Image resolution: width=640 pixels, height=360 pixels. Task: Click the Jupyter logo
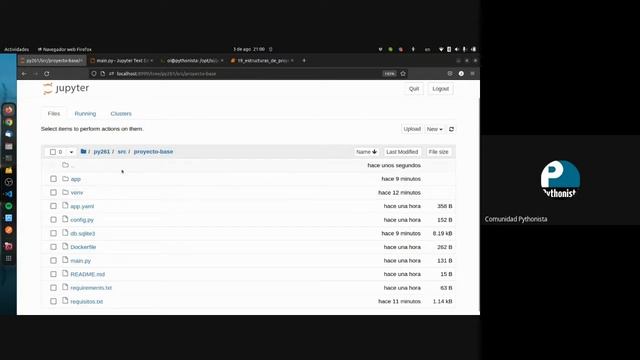(x=66, y=88)
